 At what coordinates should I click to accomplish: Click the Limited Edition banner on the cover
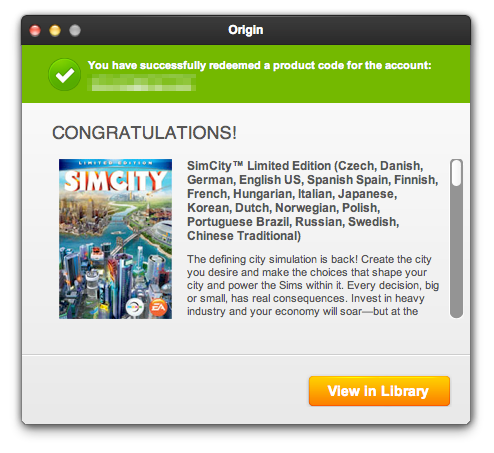click(115, 163)
